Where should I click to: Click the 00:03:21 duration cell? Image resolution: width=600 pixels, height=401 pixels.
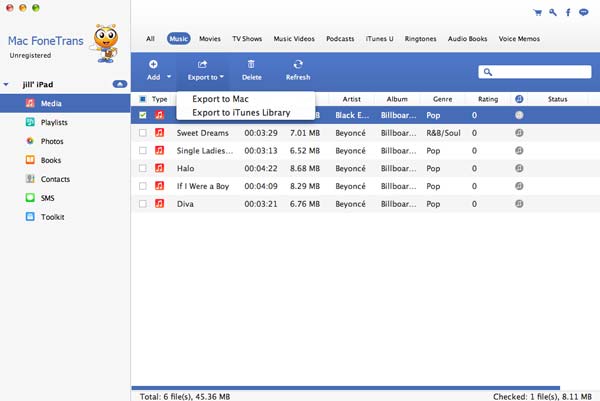click(x=261, y=204)
